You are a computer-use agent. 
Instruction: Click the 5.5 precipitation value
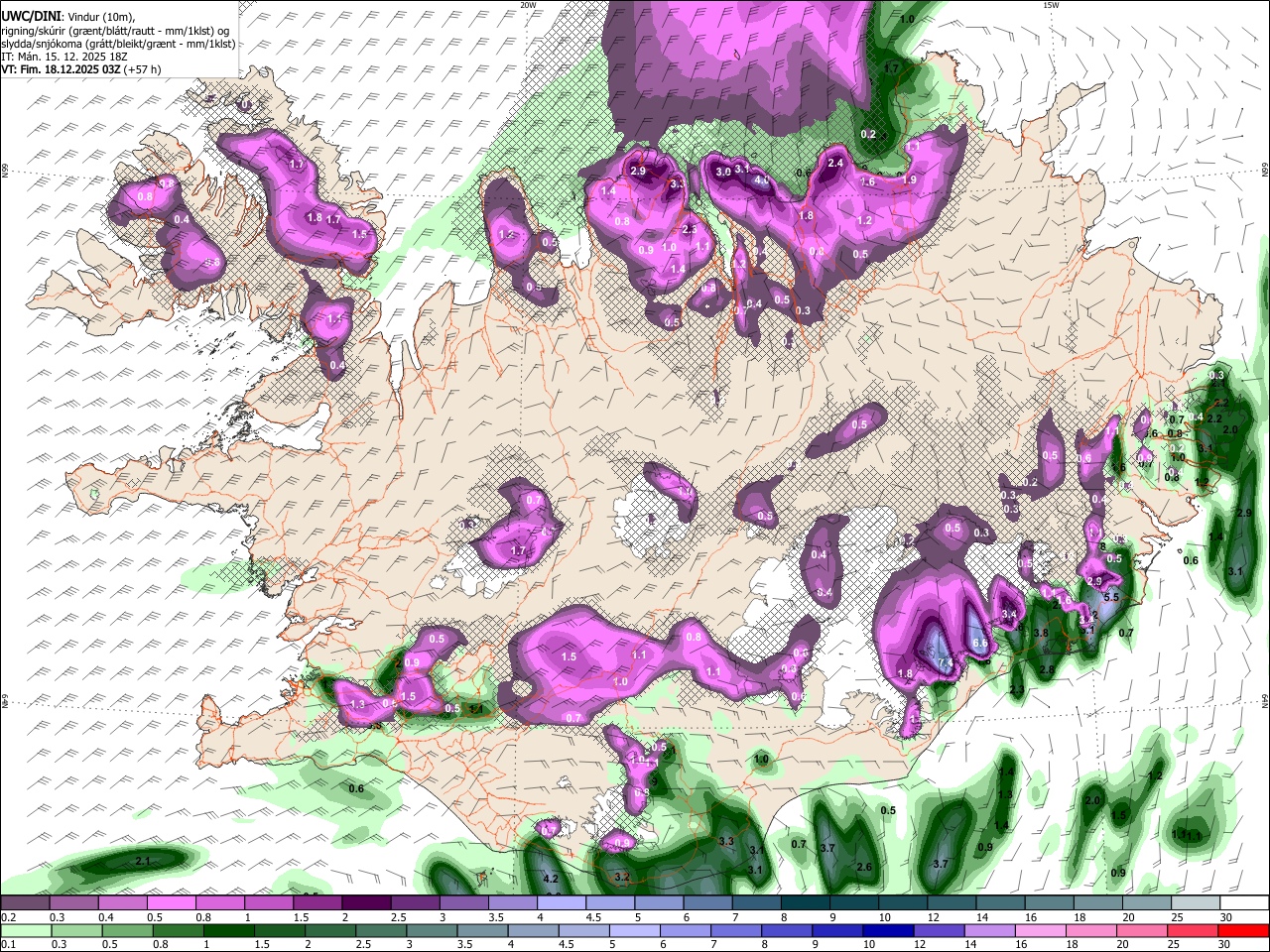(x=1111, y=597)
